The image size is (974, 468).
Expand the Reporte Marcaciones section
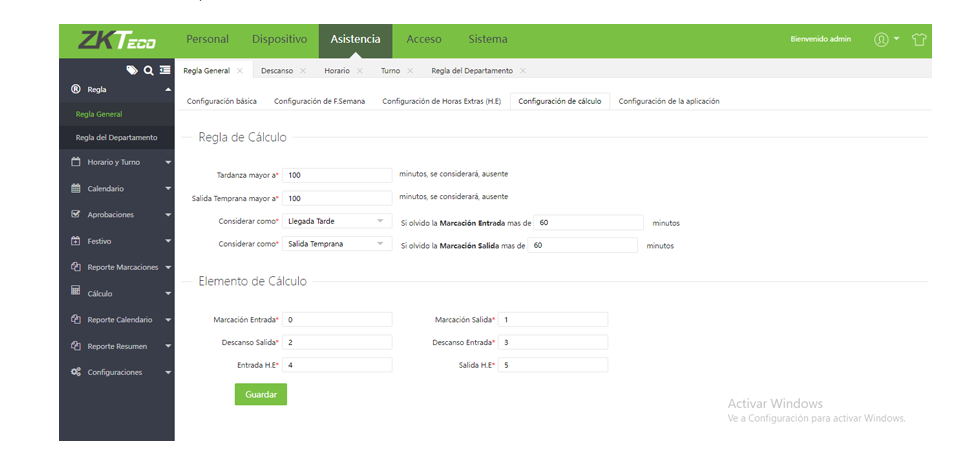pos(168,267)
